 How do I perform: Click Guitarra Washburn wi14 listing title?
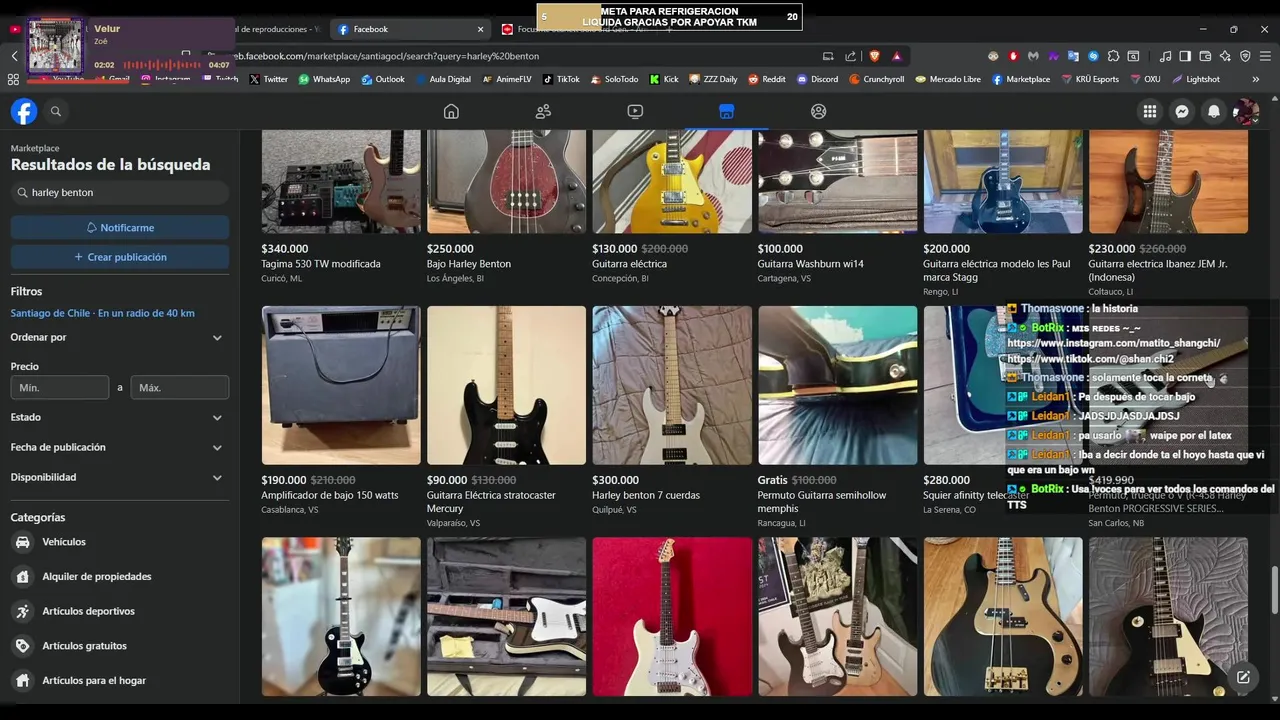811,264
